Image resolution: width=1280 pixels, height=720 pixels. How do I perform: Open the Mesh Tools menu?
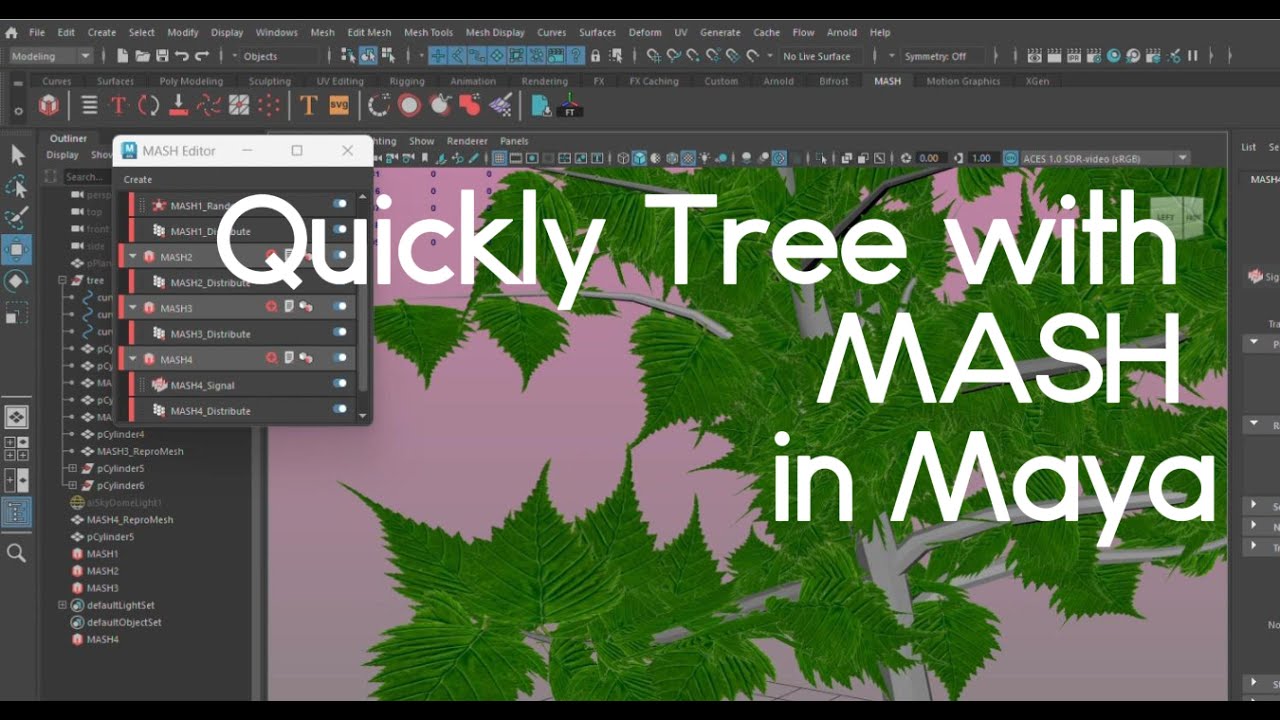click(428, 32)
